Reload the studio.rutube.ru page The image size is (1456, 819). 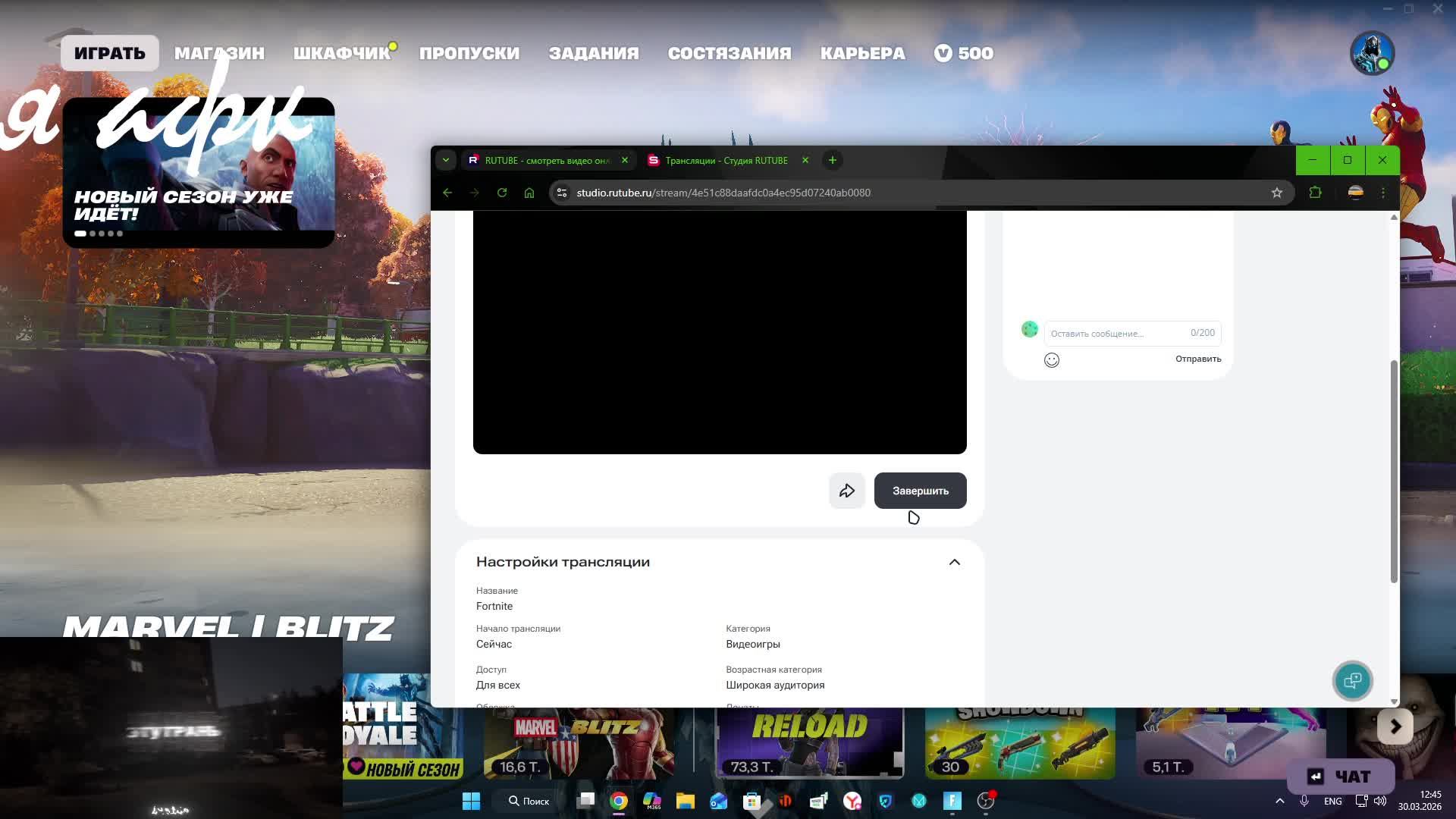coord(502,193)
